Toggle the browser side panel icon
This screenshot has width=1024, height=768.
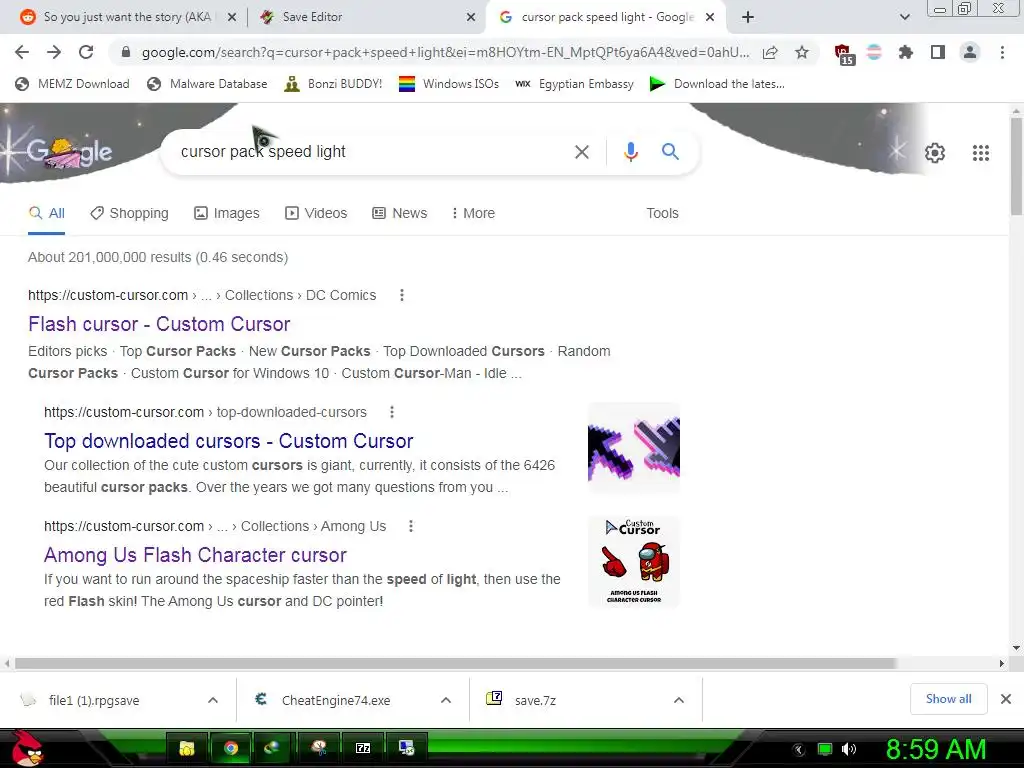(938, 52)
